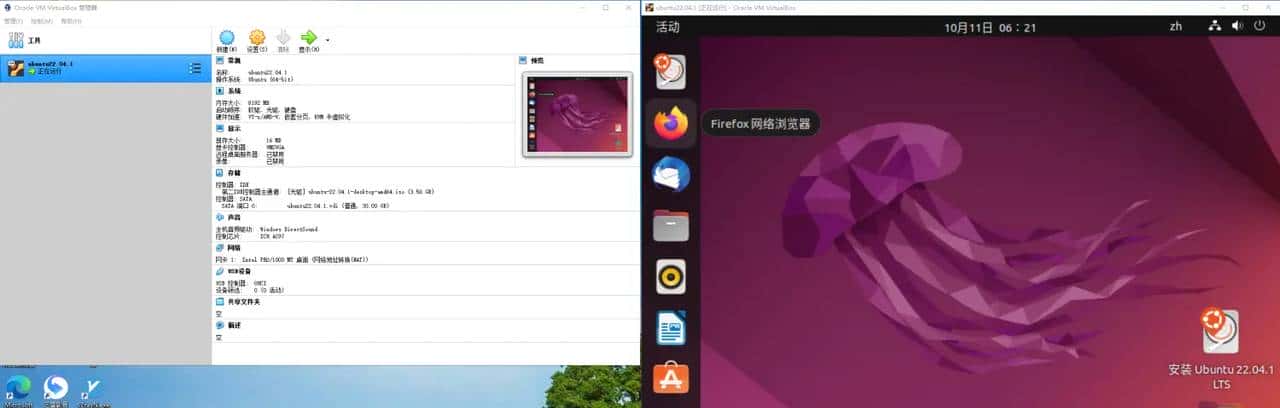Screen dimensions: 1280x408
Task: Click the New (新建) VM toolbar icon
Action: [227, 38]
